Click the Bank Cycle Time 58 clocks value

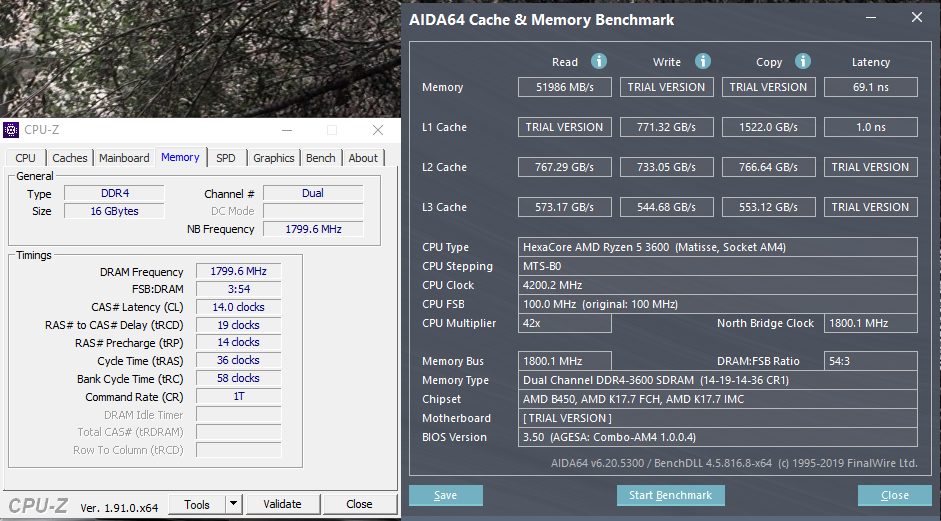[x=238, y=378]
